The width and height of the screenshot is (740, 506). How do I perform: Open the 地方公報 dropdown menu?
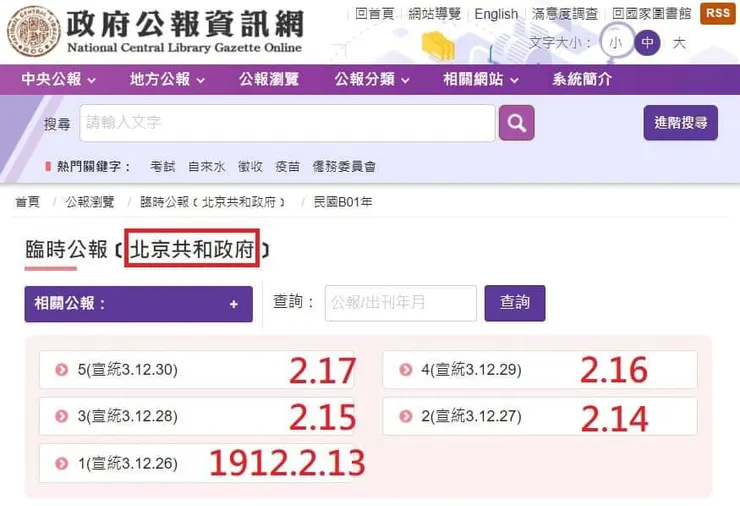(167, 79)
